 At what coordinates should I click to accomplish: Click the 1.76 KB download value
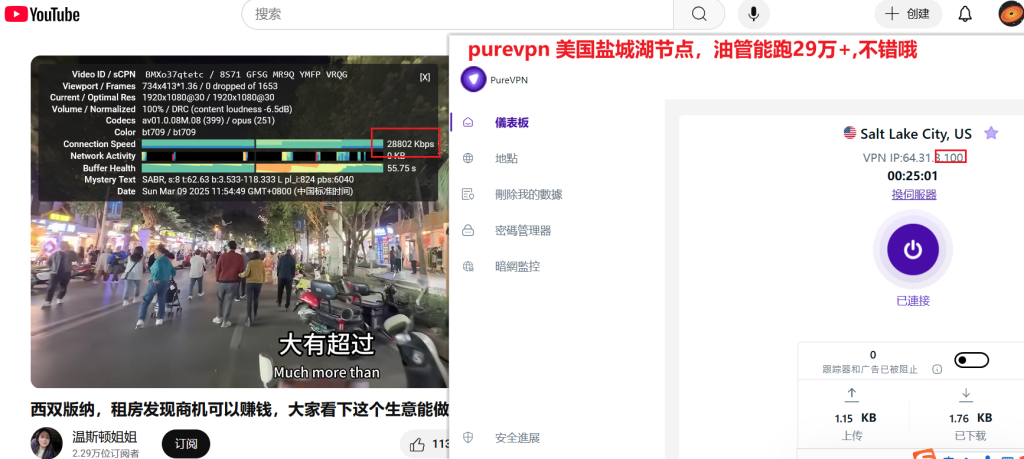click(x=970, y=418)
